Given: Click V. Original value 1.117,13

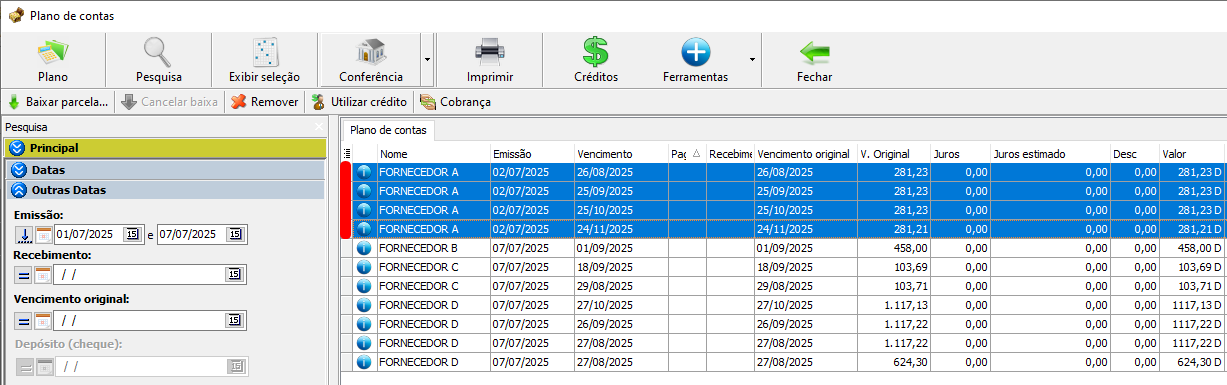Looking at the screenshot, I should [x=893, y=305].
